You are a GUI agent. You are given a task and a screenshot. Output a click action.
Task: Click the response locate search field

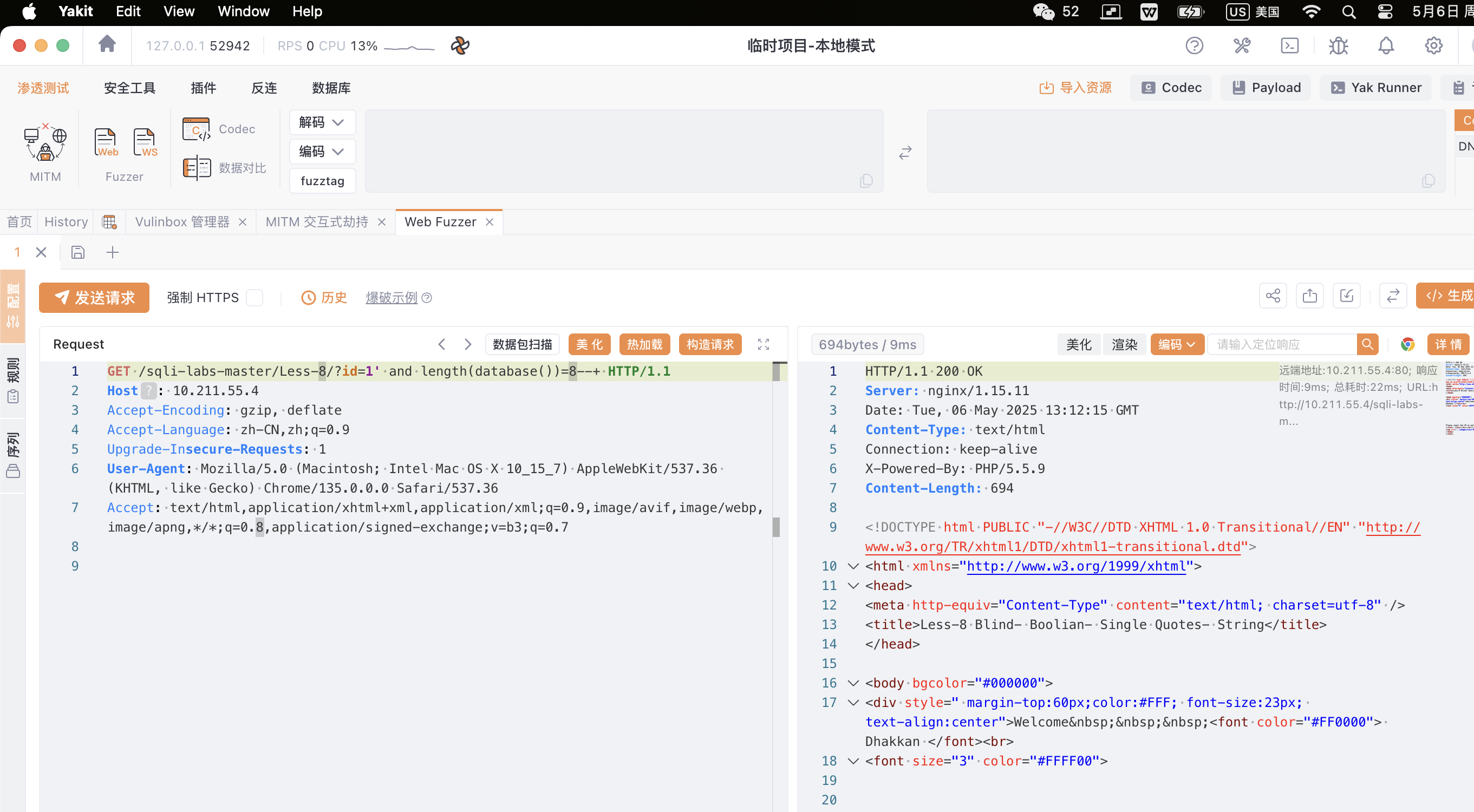pyautogui.click(x=1282, y=344)
